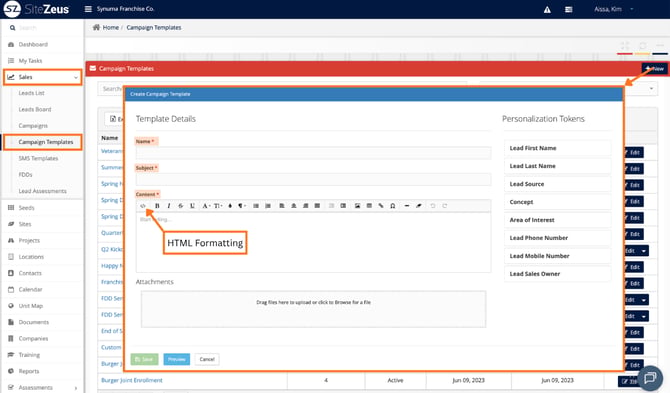The width and height of the screenshot is (670, 393).
Task: Toggle bold formatting in content editor
Action: (157, 206)
